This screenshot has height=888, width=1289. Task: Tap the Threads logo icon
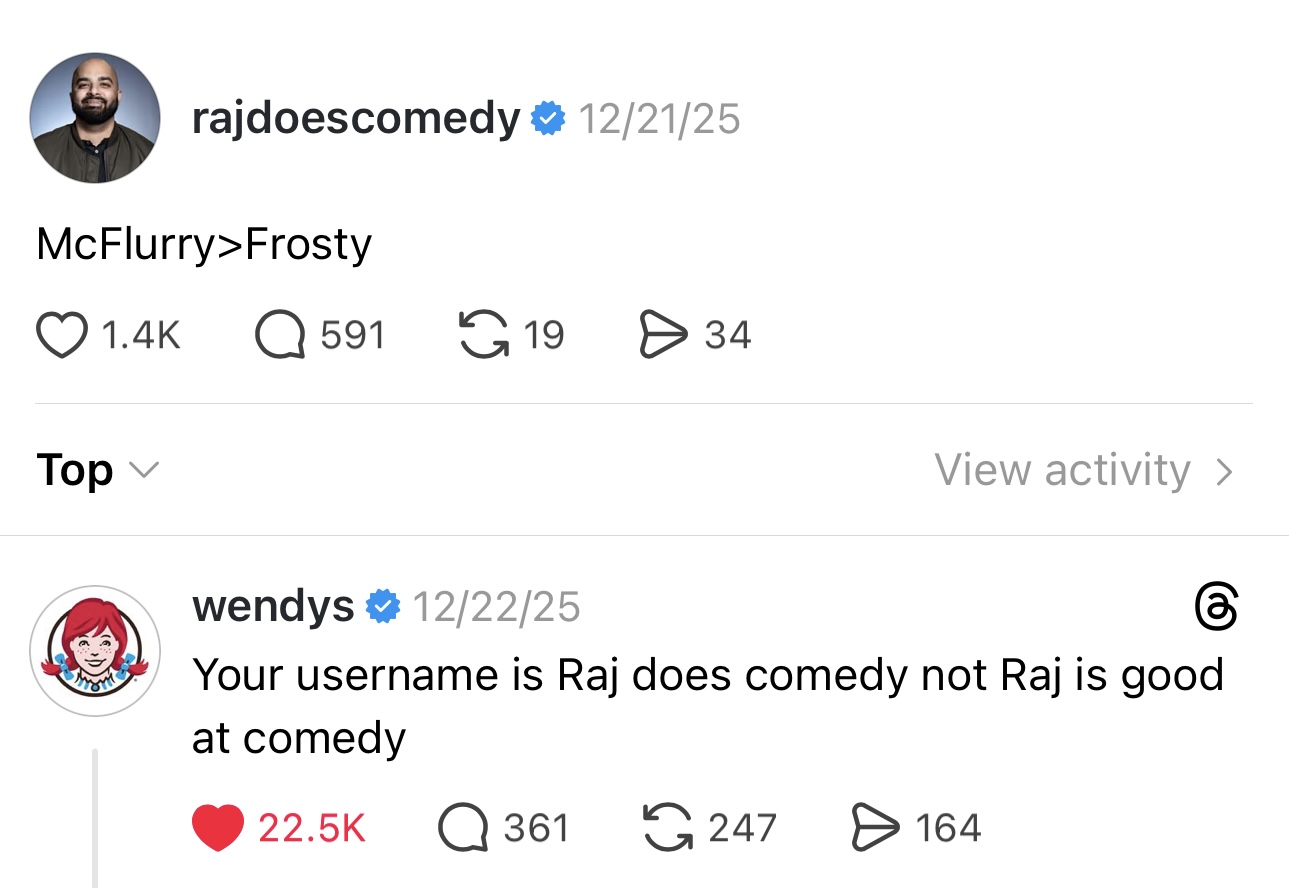click(x=1216, y=608)
